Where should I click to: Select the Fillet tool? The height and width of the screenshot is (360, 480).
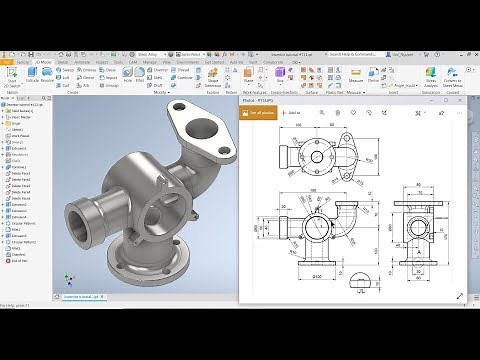140,75
